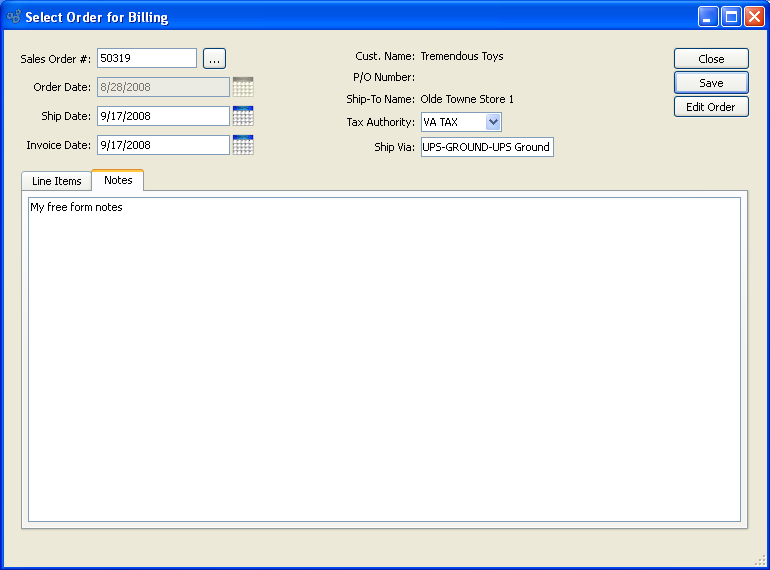Viewport: 770px width, 570px height.
Task: Click the 'Order Date:' label
Action: [x=62, y=87]
